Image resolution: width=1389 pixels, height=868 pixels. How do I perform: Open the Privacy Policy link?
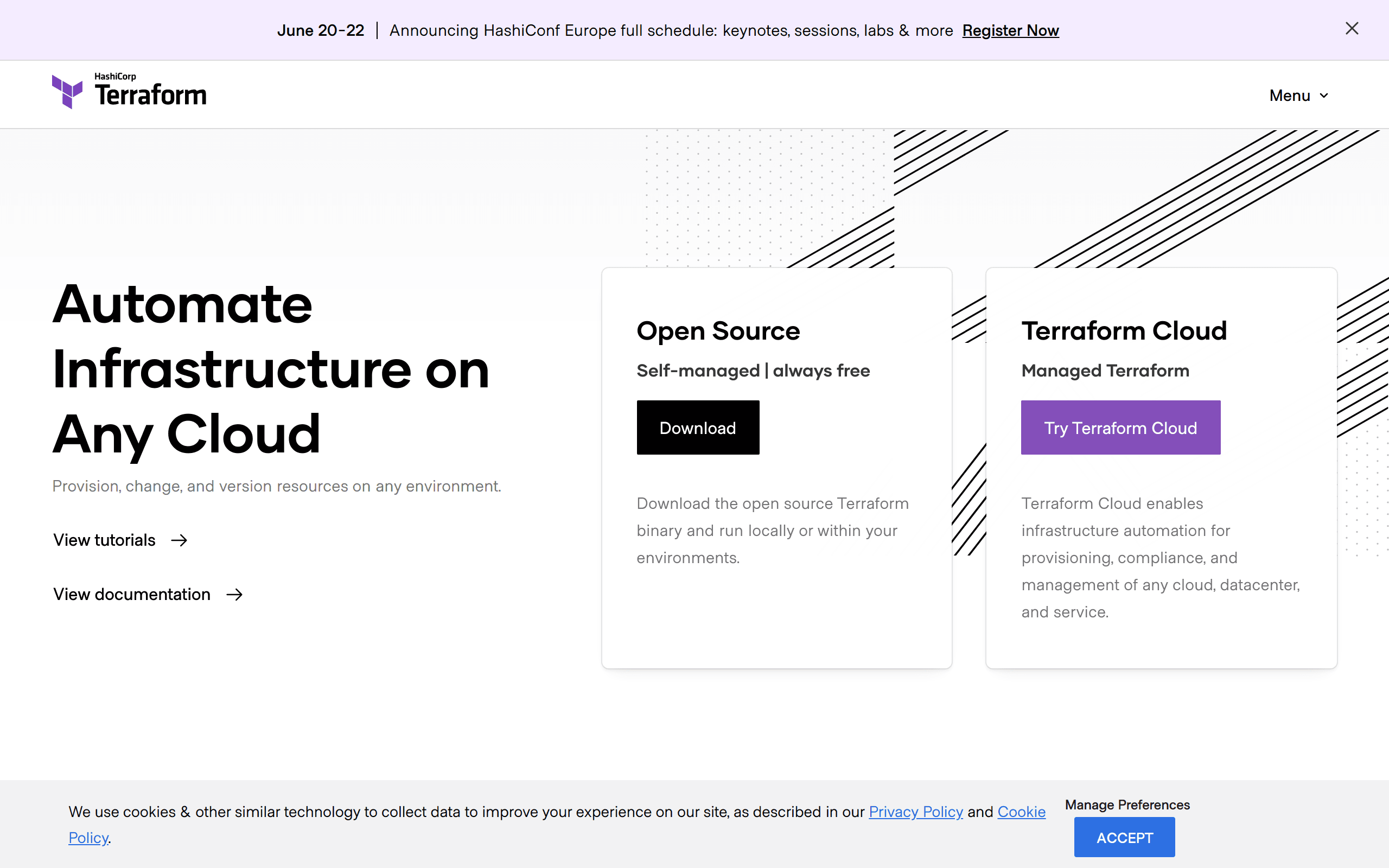[915, 812]
